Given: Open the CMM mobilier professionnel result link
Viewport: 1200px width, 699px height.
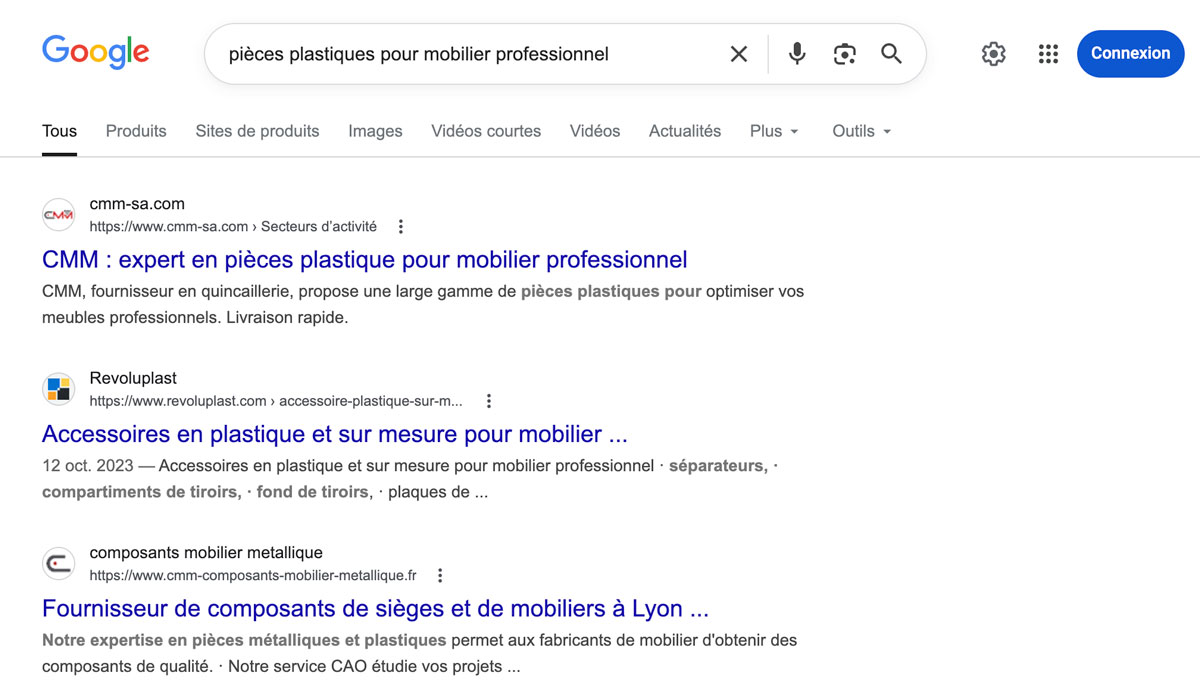Looking at the screenshot, I should 363,259.
